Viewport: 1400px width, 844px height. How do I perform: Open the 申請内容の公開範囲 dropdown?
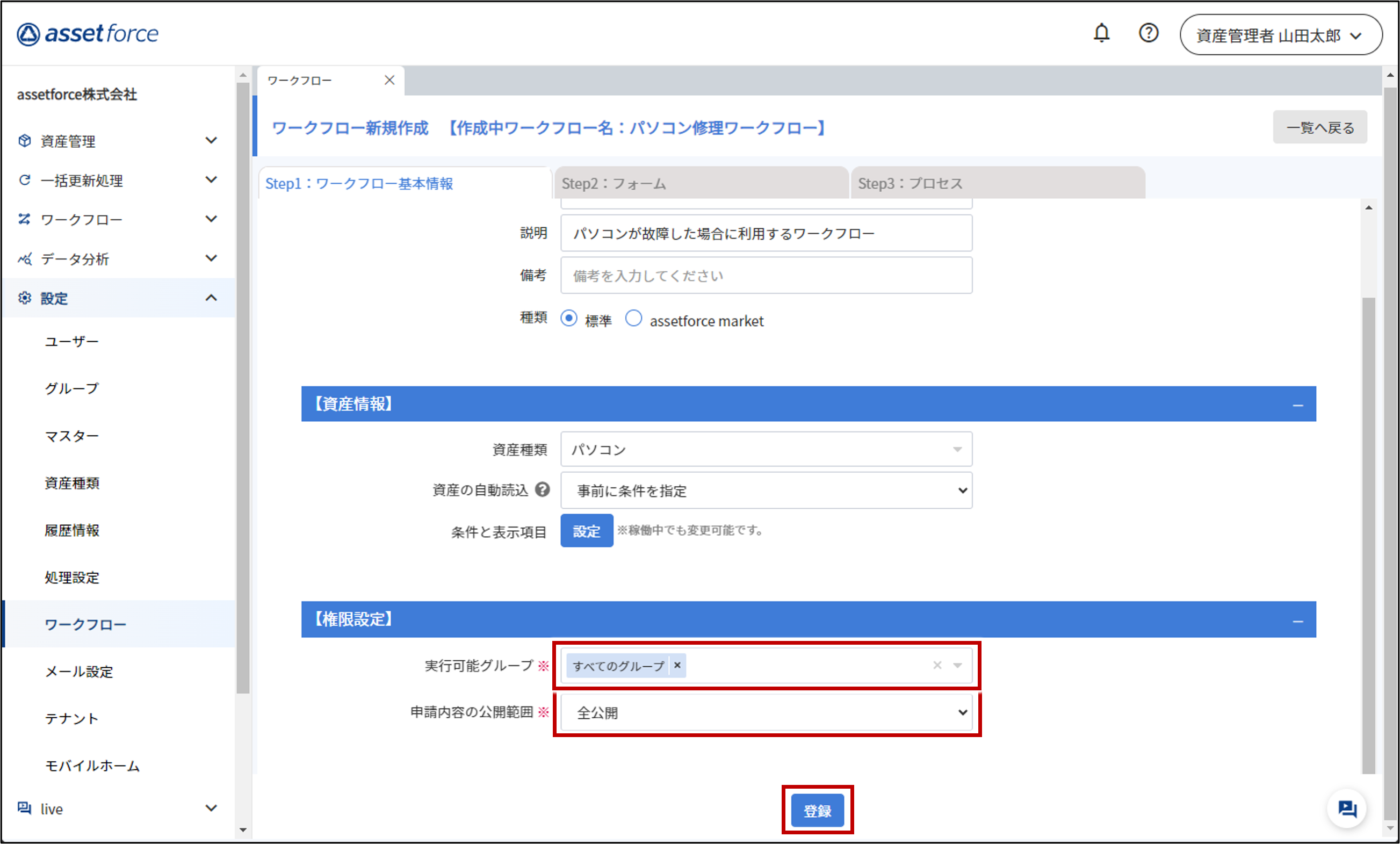coord(766,712)
